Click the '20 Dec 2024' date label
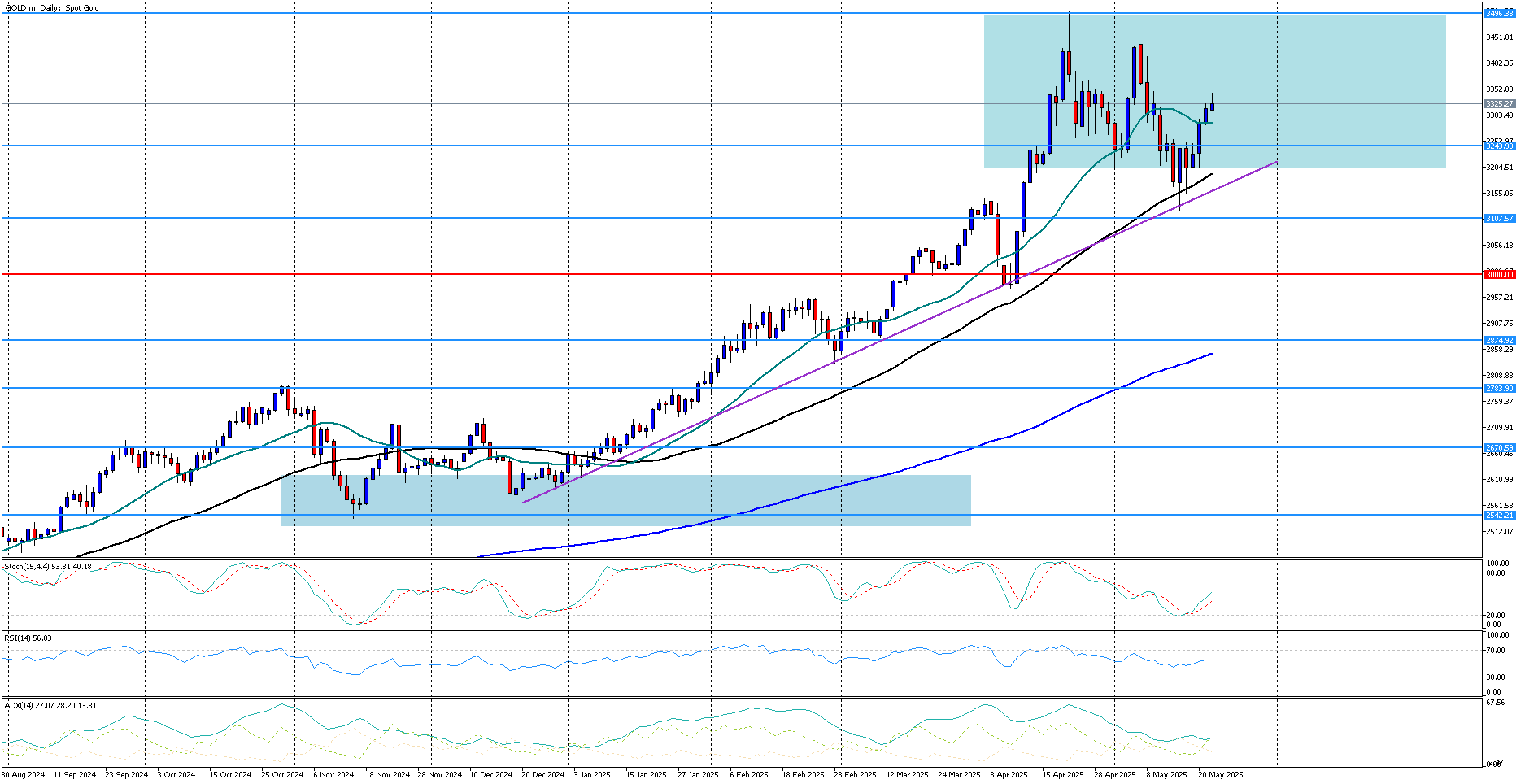The width and height of the screenshot is (1525, 784). coord(543,775)
